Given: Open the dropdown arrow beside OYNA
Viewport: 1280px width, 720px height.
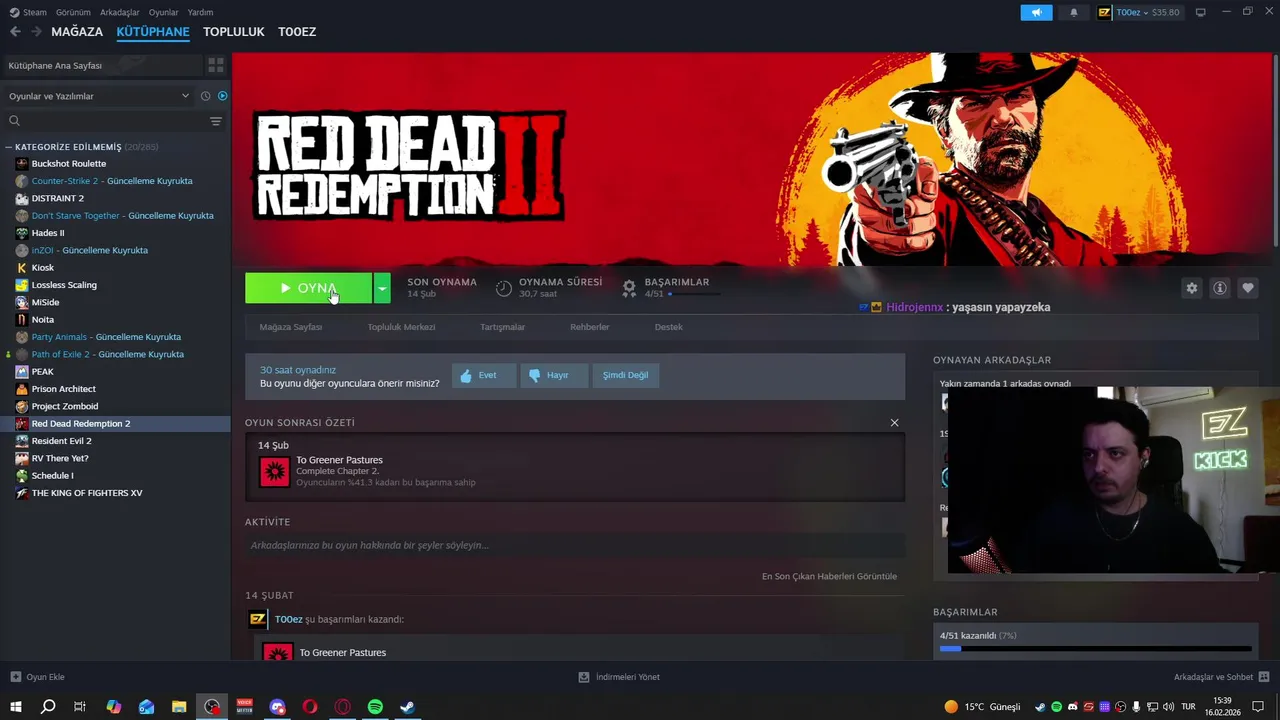Looking at the screenshot, I should (382, 288).
